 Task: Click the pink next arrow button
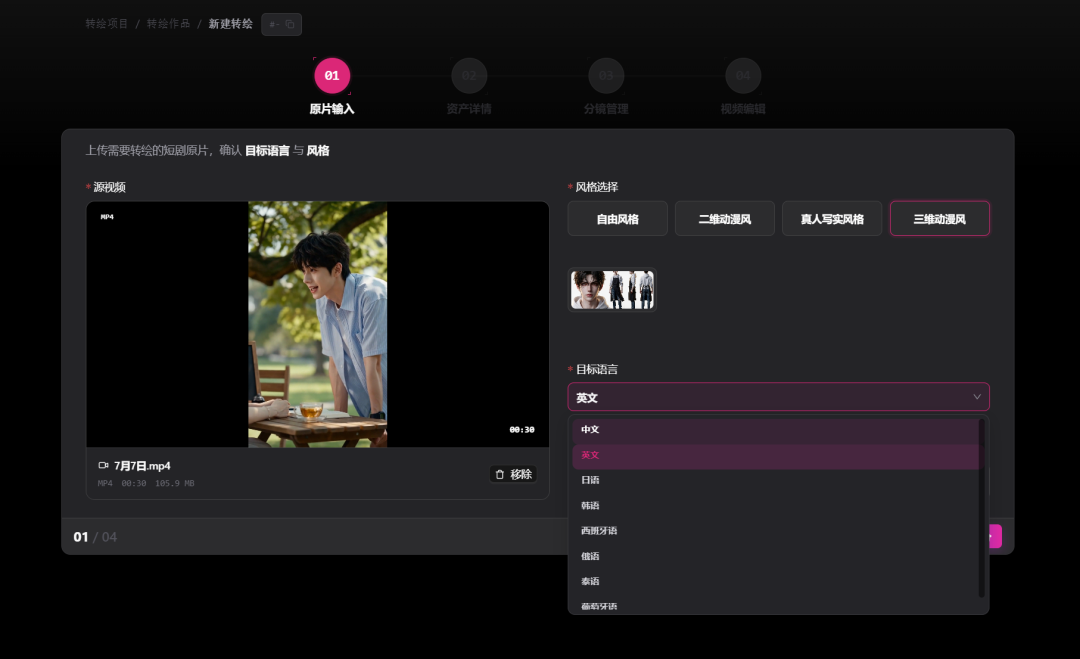(995, 536)
